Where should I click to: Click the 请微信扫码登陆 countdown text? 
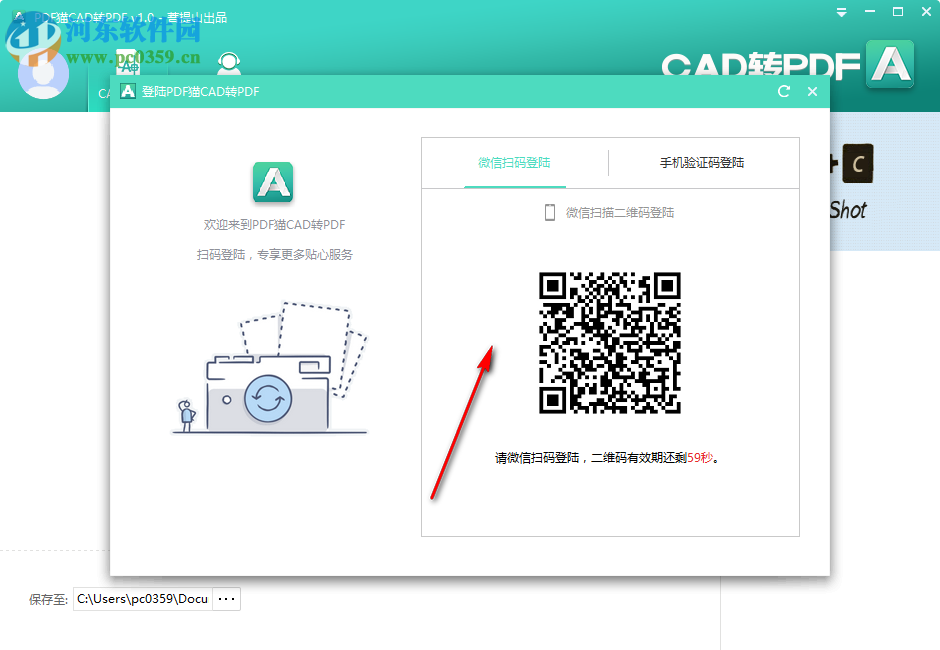[x=610, y=455]
